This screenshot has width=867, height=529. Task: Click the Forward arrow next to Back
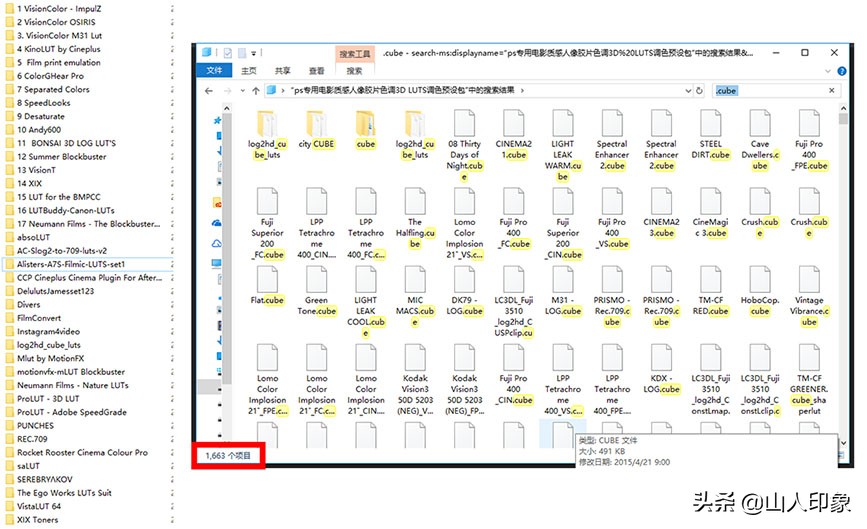pyautogui.click(x=227, y=91)
